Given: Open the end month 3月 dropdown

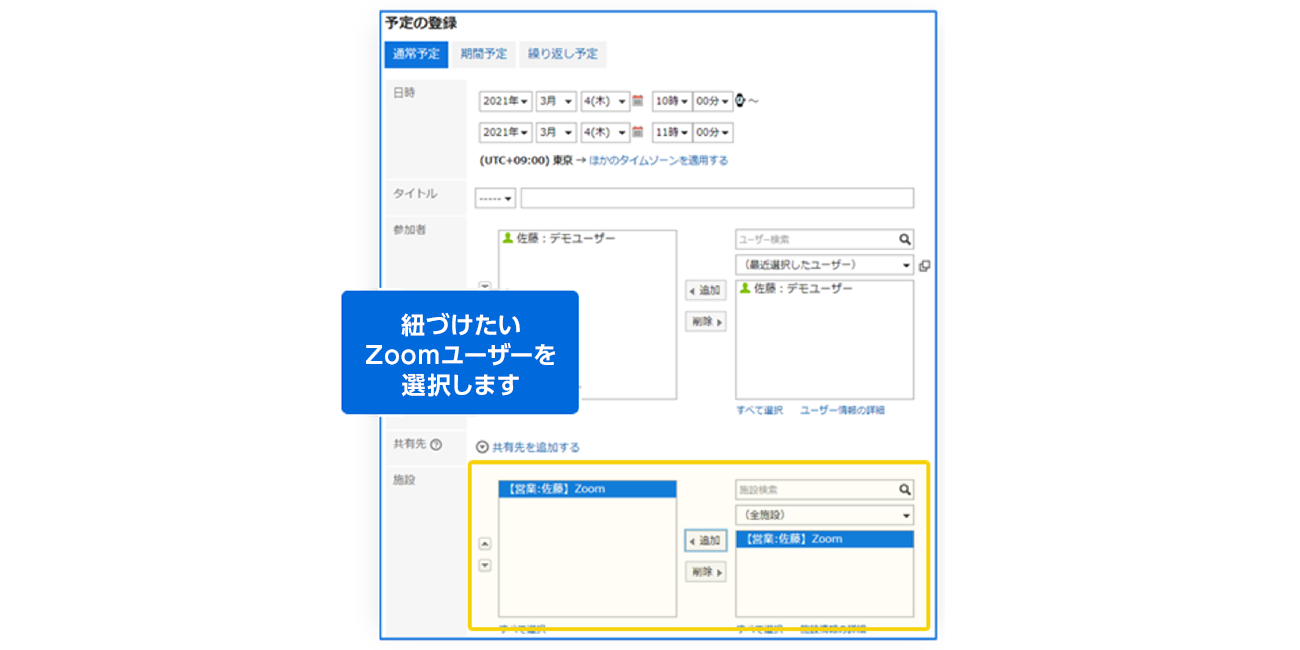Looking at the screenshot, I should pyautogui.click(x=556, y=132).
